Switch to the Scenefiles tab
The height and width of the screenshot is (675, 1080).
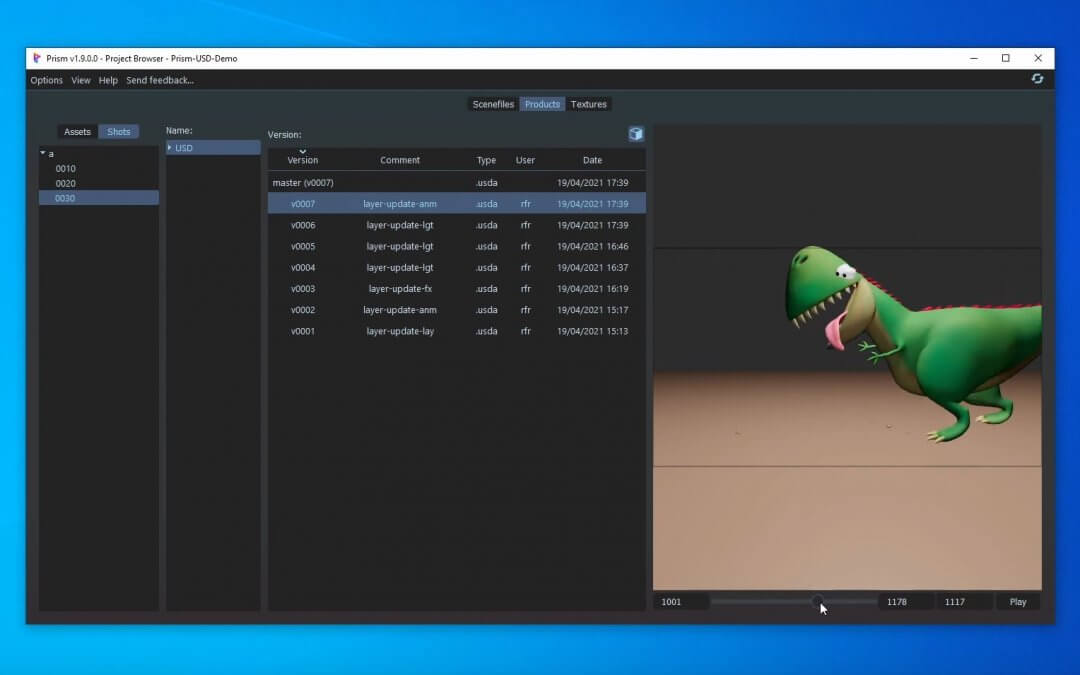tap(493, 103)
